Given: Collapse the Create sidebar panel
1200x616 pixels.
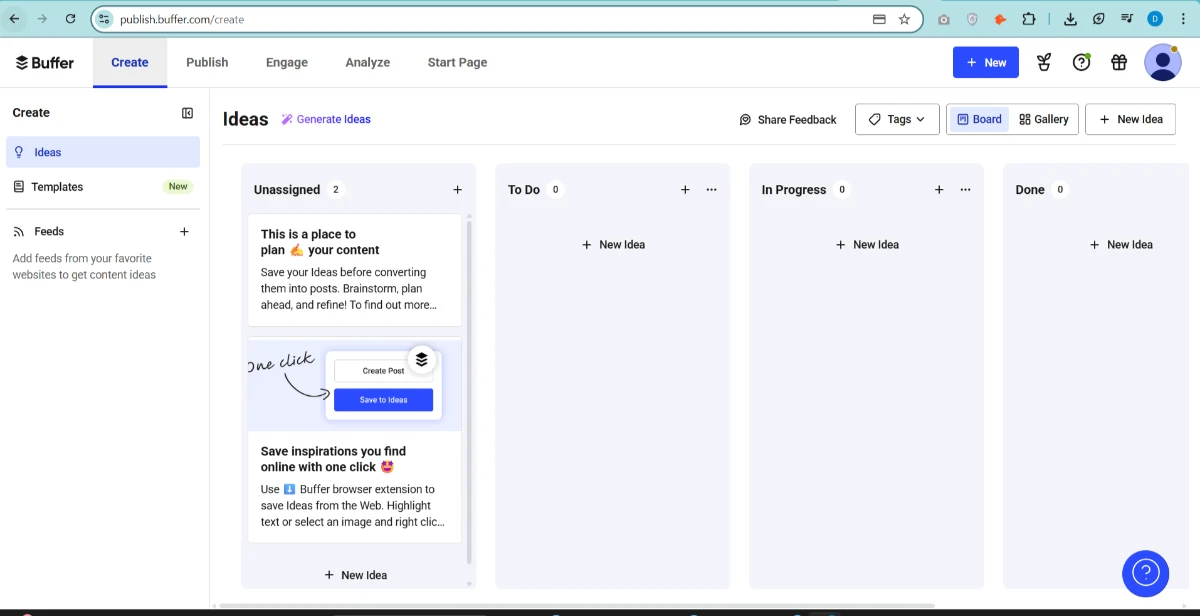Looking at the screenshot, I should click(187, 113).
